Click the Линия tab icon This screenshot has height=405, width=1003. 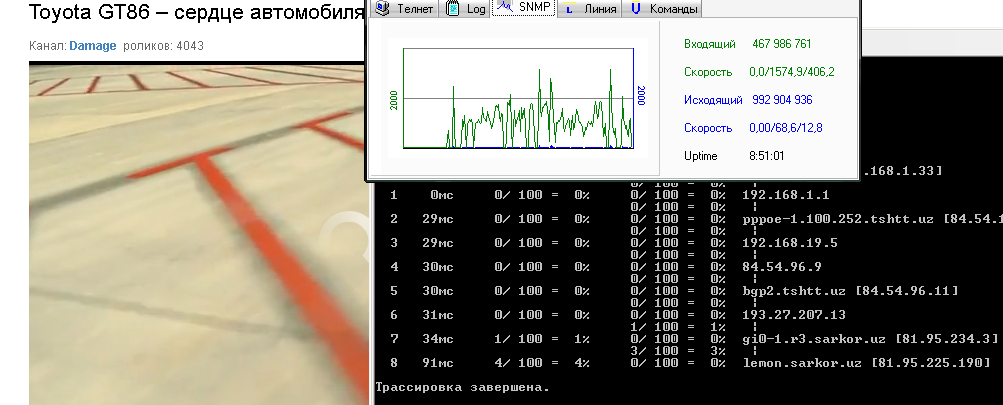click(569, 8)
